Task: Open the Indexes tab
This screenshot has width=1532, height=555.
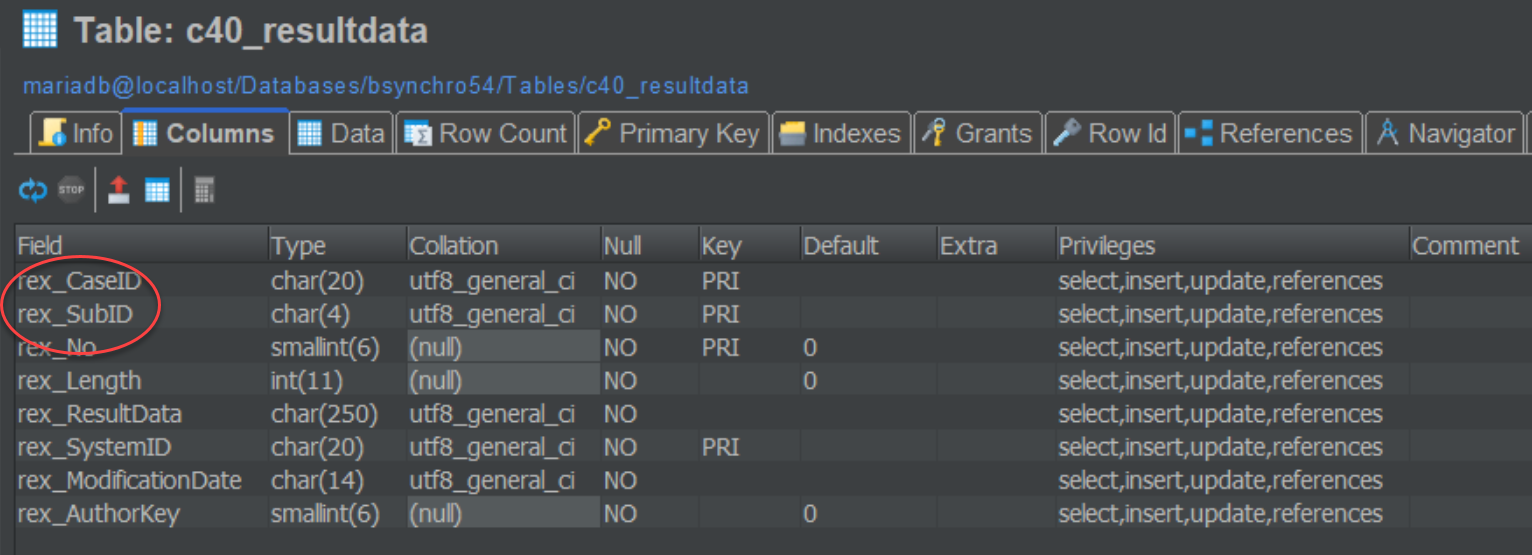Action: pyautogui.click(x=840, y=133)
